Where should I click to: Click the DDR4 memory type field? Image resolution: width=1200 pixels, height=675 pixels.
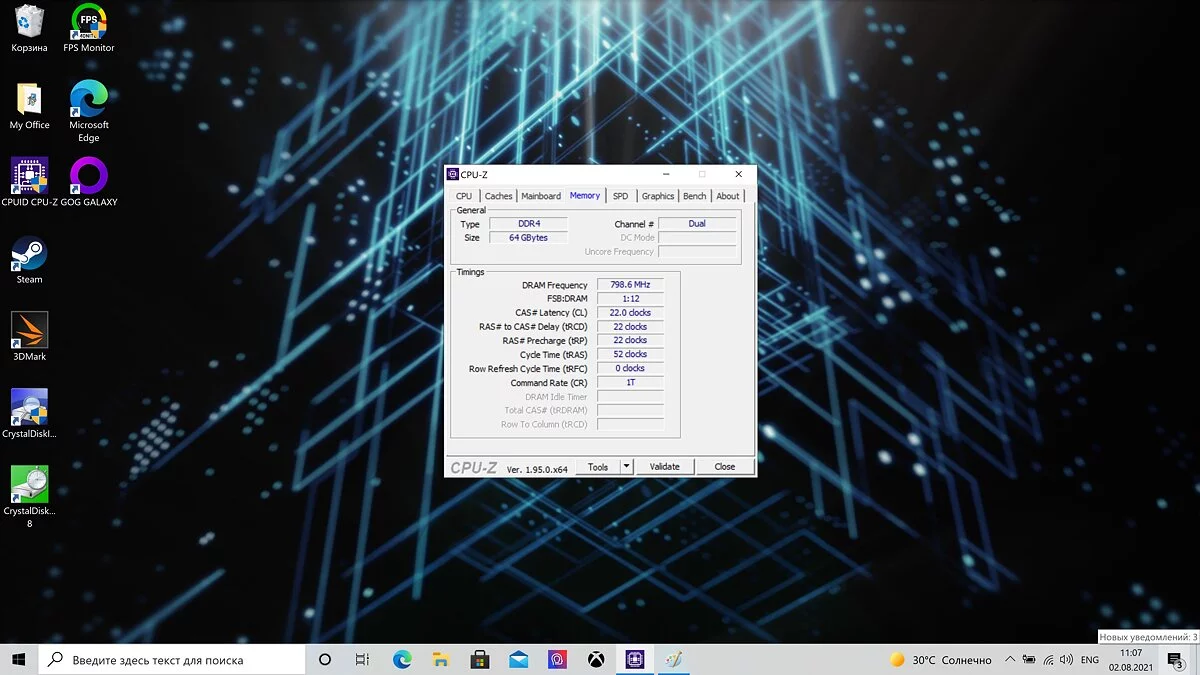tap(529, 224)
